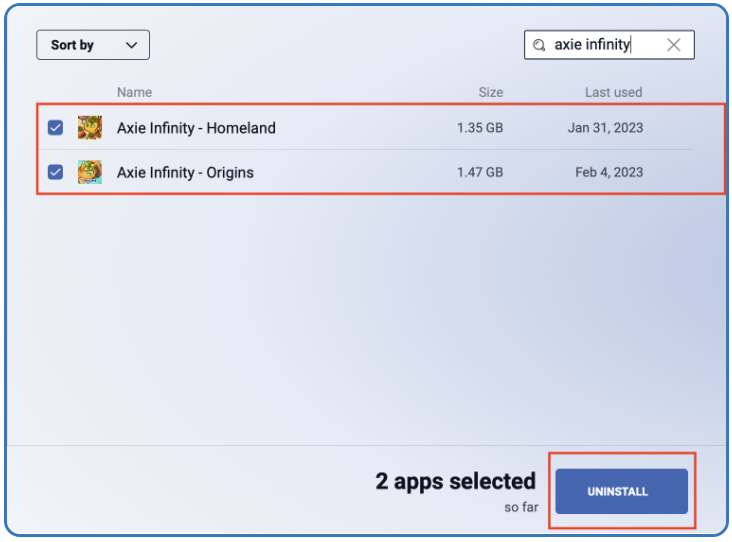Screen dimensions: 732x542
Task: Open the Sort by dropdown
Action: tap(93, 45)
